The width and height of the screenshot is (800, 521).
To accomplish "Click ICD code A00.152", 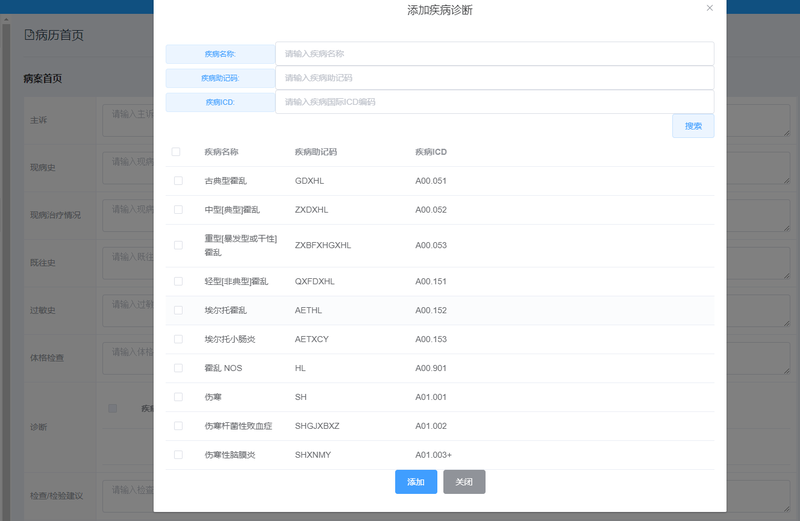I will point(431,310).
